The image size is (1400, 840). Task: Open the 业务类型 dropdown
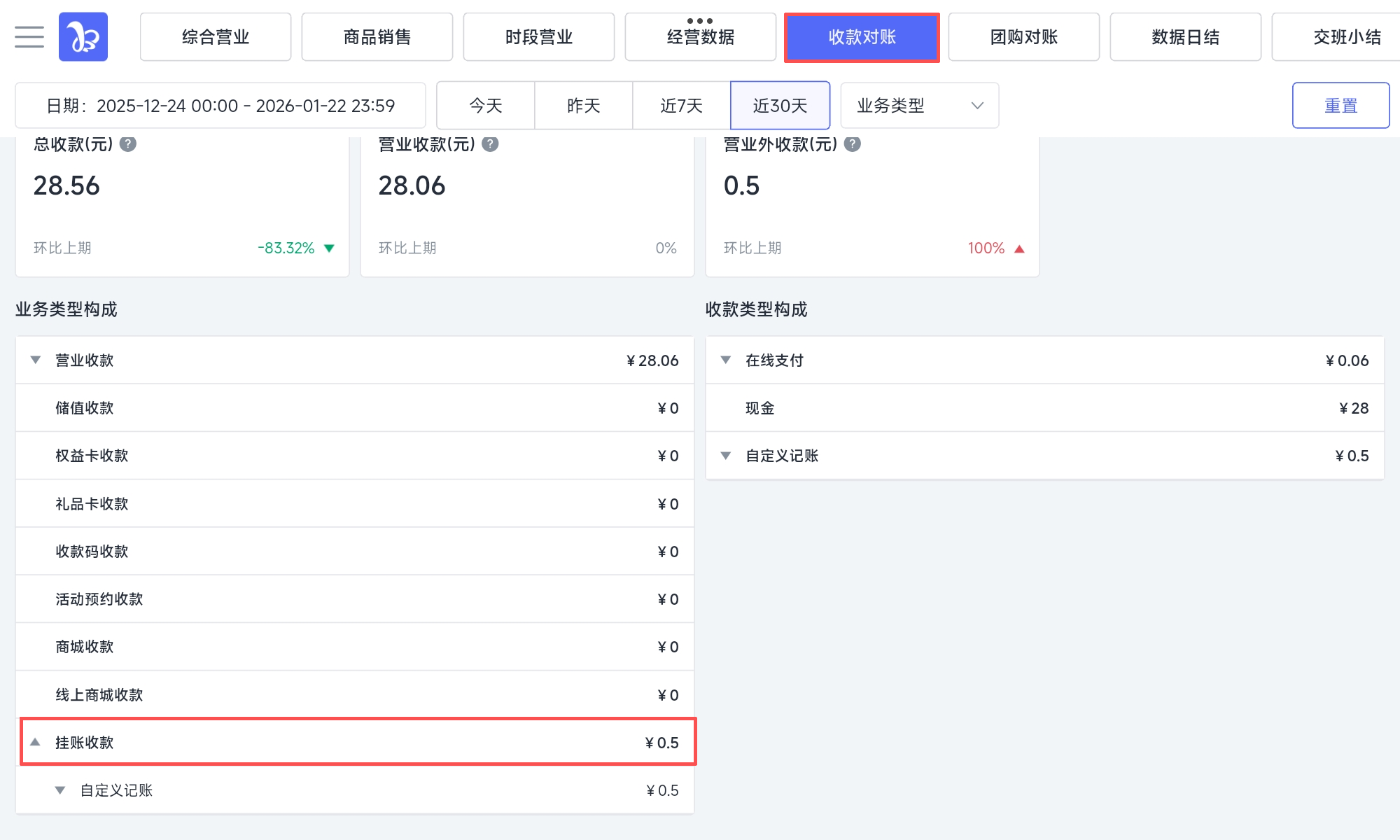pyautogui.click(x=919, y=106)
